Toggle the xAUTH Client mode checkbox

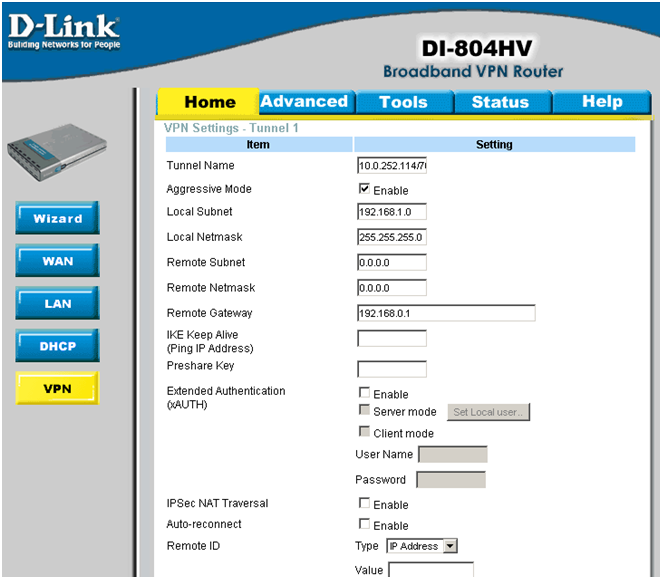pyautogui.click(x=364, y=431)
